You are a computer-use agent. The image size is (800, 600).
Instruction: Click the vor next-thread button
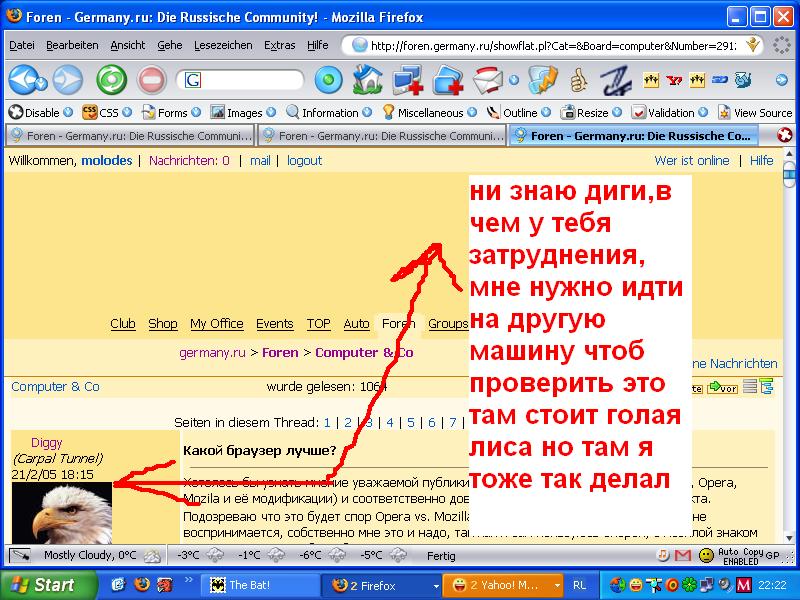pos(722,387)
